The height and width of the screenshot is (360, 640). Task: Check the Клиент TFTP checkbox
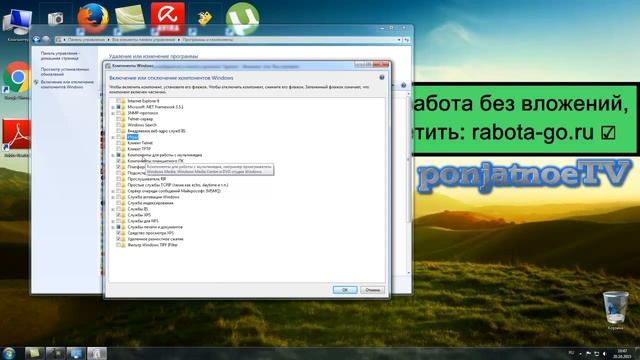(118, 149)
